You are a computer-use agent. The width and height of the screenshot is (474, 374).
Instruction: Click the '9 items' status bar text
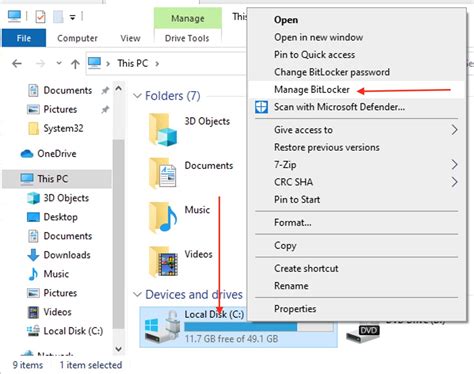coord(28,365)
